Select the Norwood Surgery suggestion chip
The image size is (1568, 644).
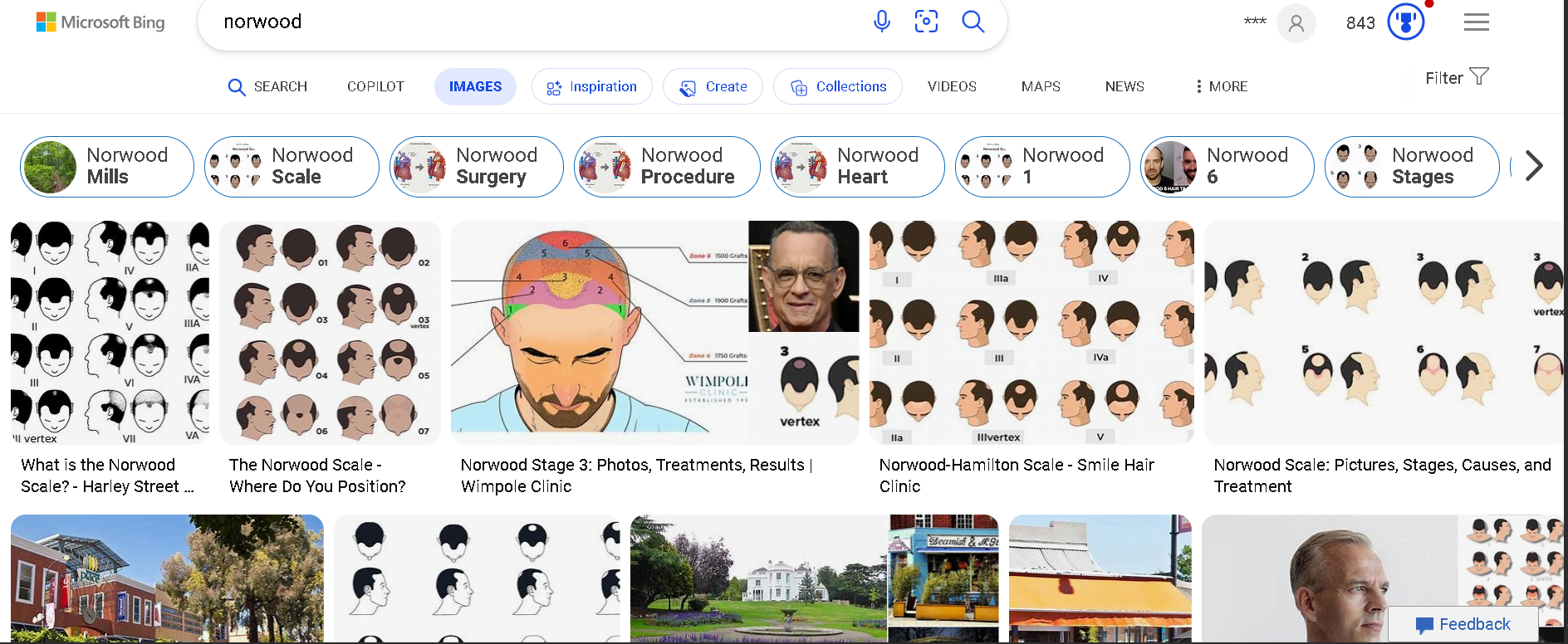click(477, 167)
